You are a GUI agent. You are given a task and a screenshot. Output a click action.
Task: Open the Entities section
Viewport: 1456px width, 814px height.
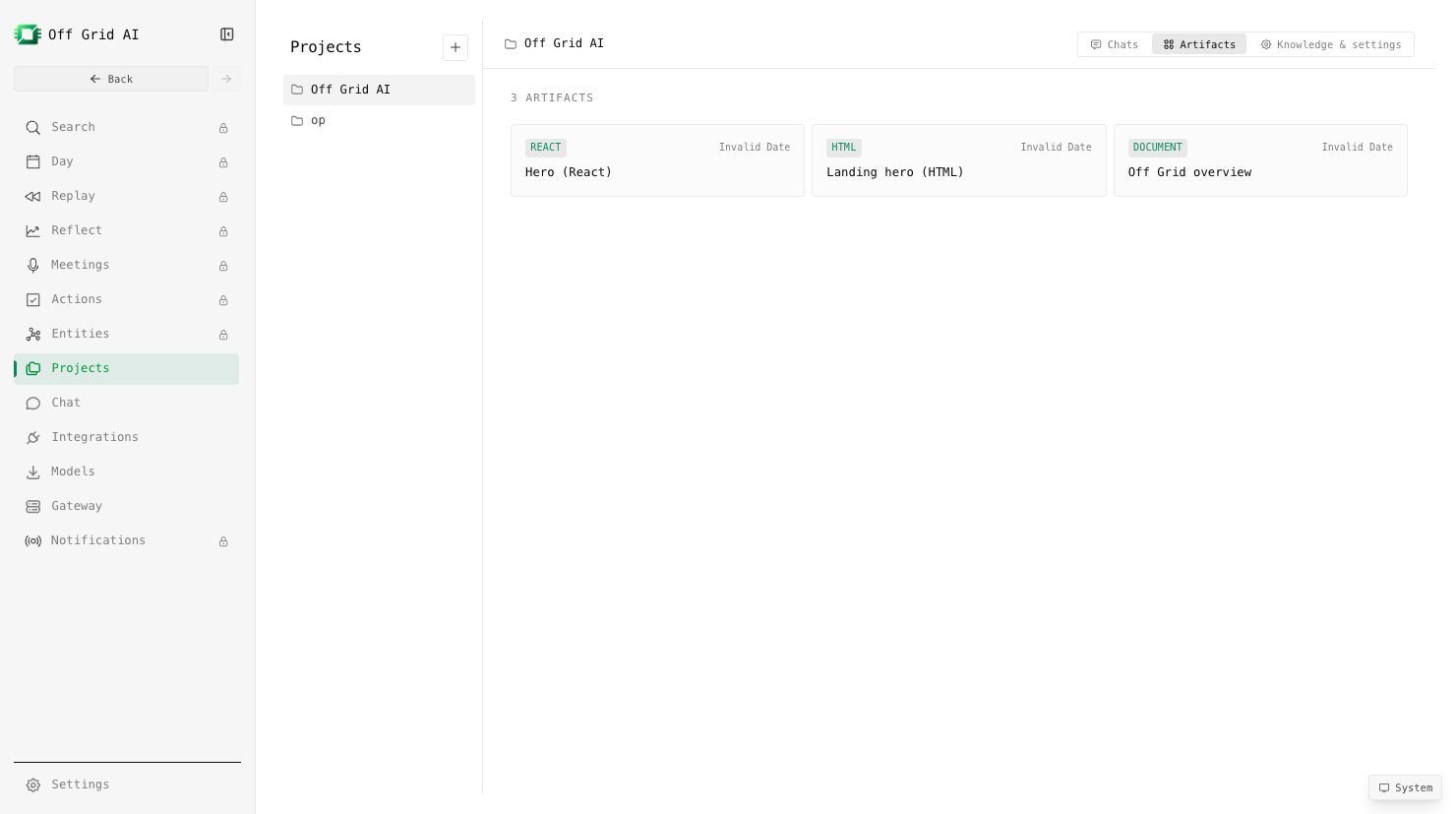pos(126,334)
